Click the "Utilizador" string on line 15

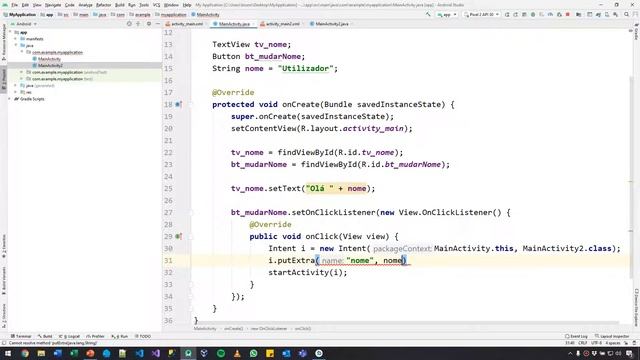306,69
